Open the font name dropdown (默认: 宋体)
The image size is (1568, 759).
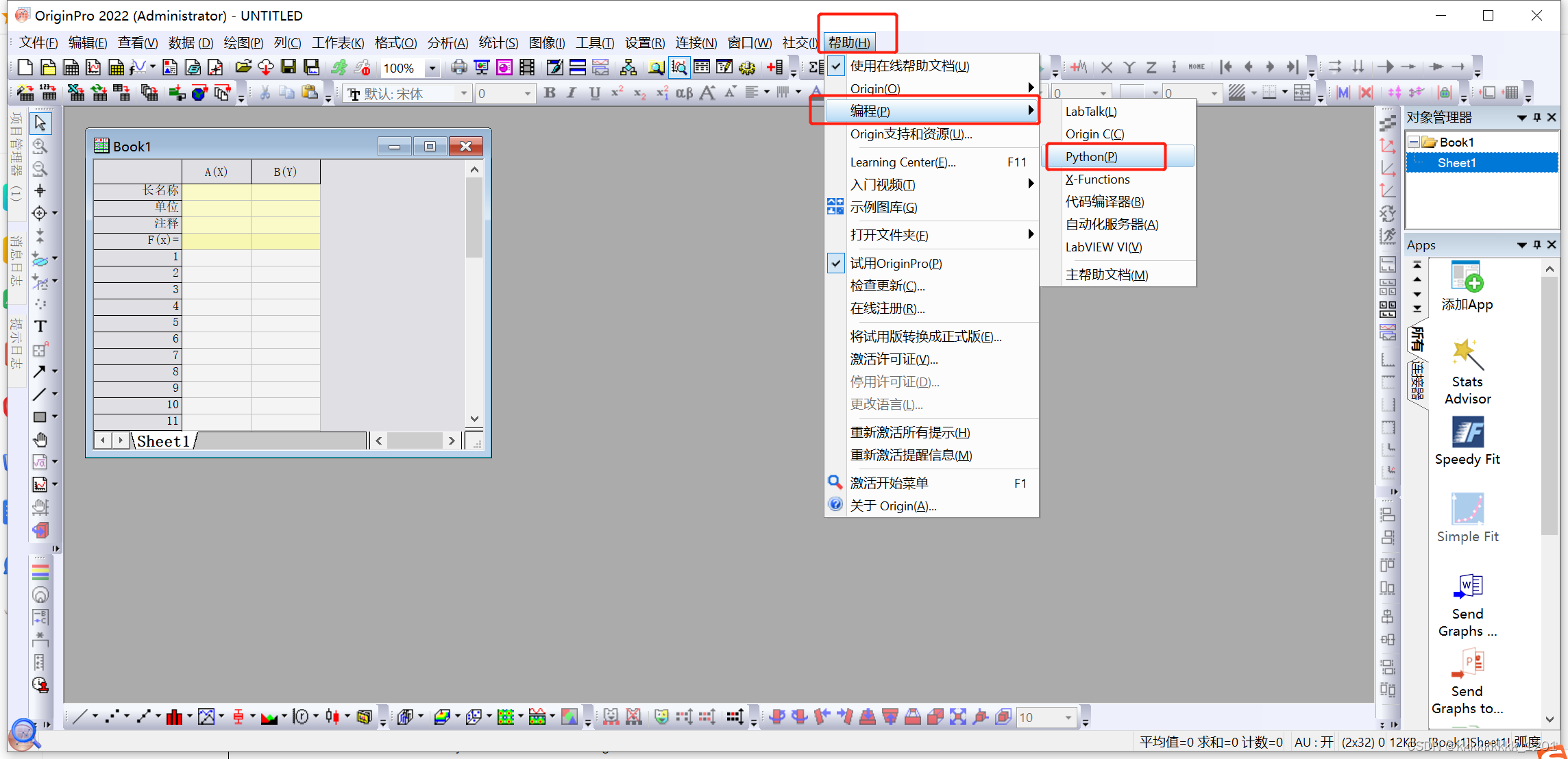[x=464, y=93]
